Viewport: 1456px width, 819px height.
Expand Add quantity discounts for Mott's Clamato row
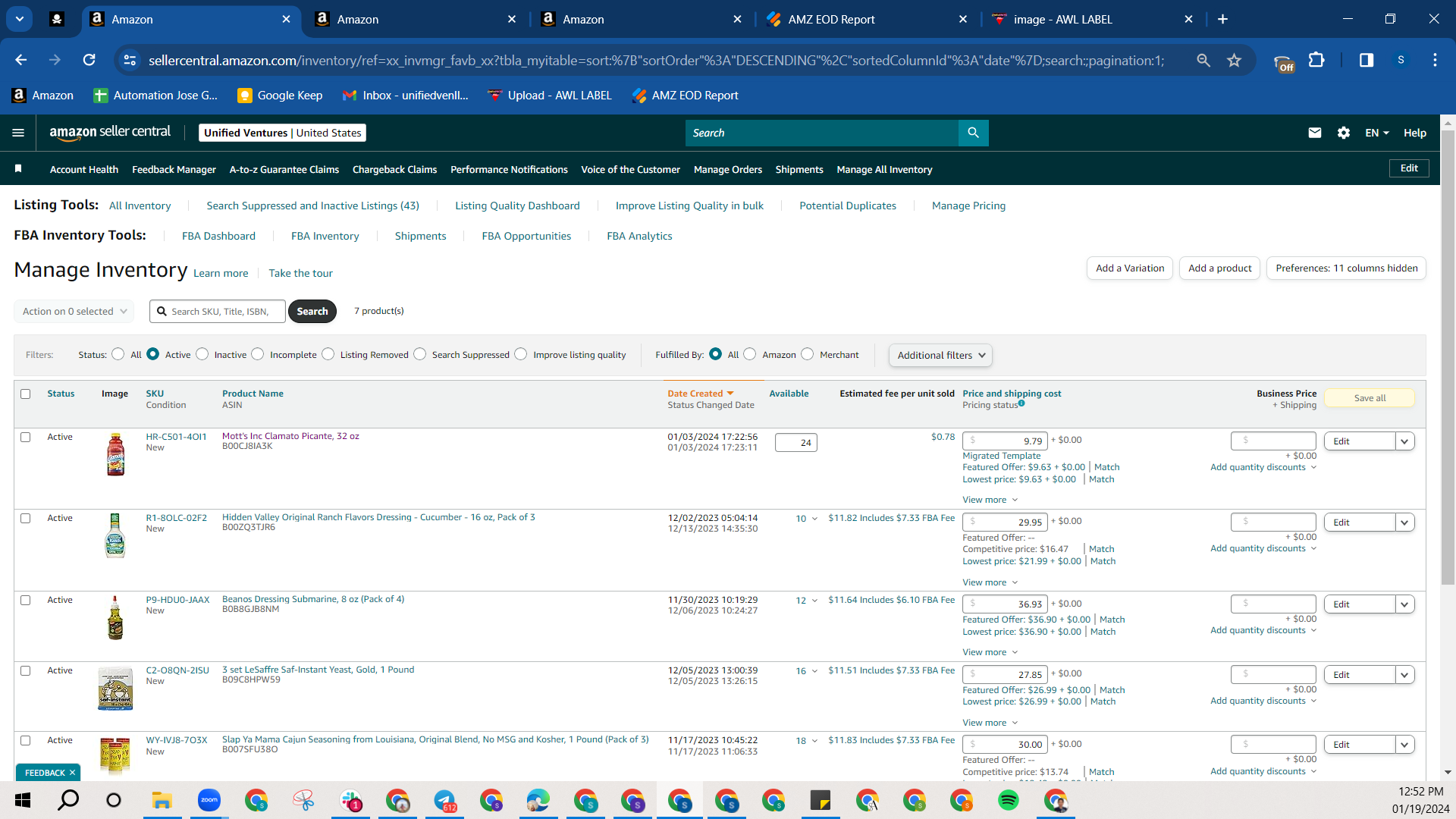(1263, 467)
